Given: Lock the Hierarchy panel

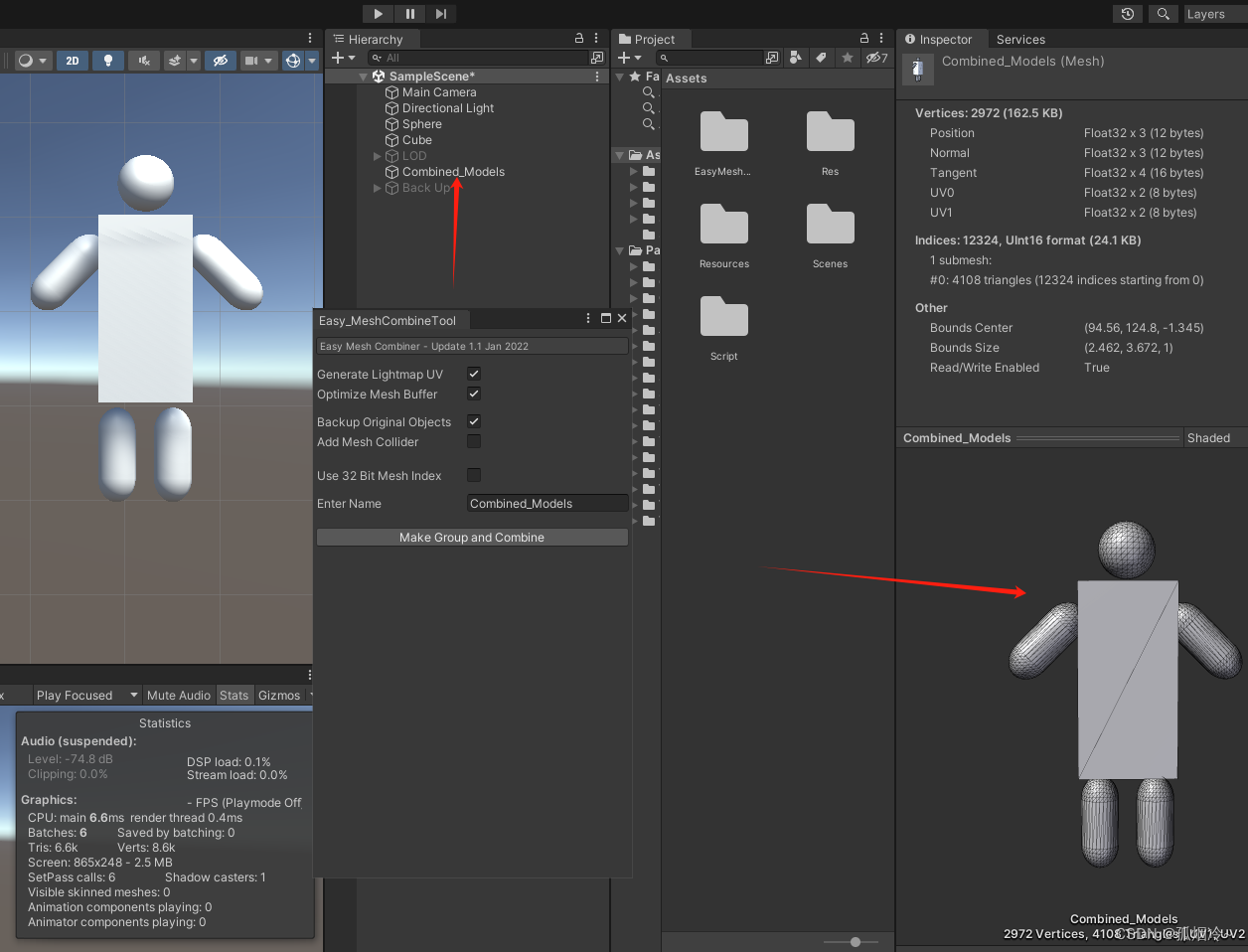Looking at the screenshot, I should point(579,38).
